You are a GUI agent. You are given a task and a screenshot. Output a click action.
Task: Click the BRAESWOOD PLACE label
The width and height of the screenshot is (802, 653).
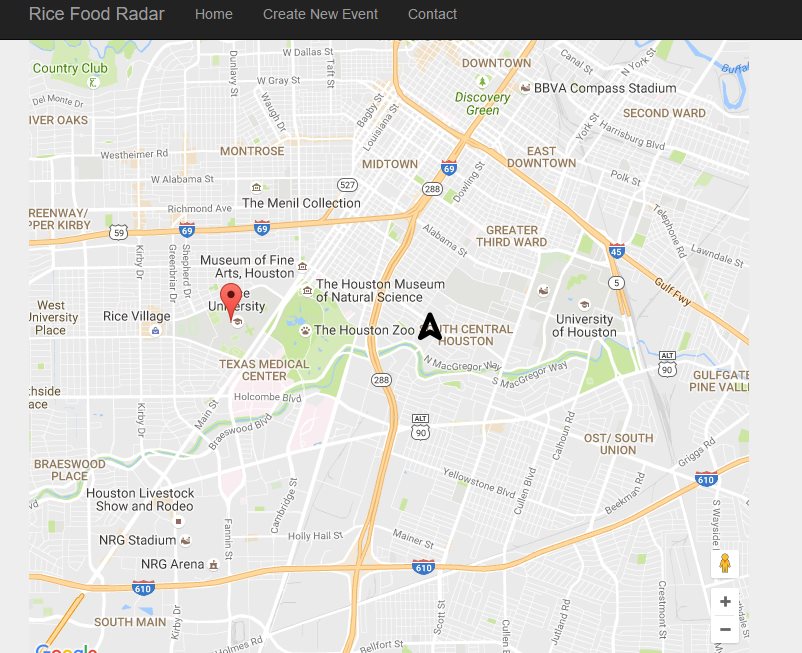click(x=70, y=470)
